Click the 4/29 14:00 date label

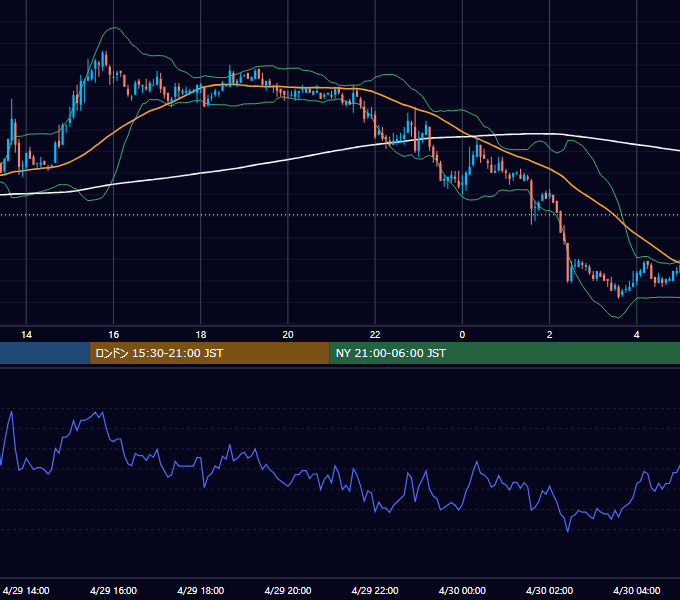click(x=26, y=590)
